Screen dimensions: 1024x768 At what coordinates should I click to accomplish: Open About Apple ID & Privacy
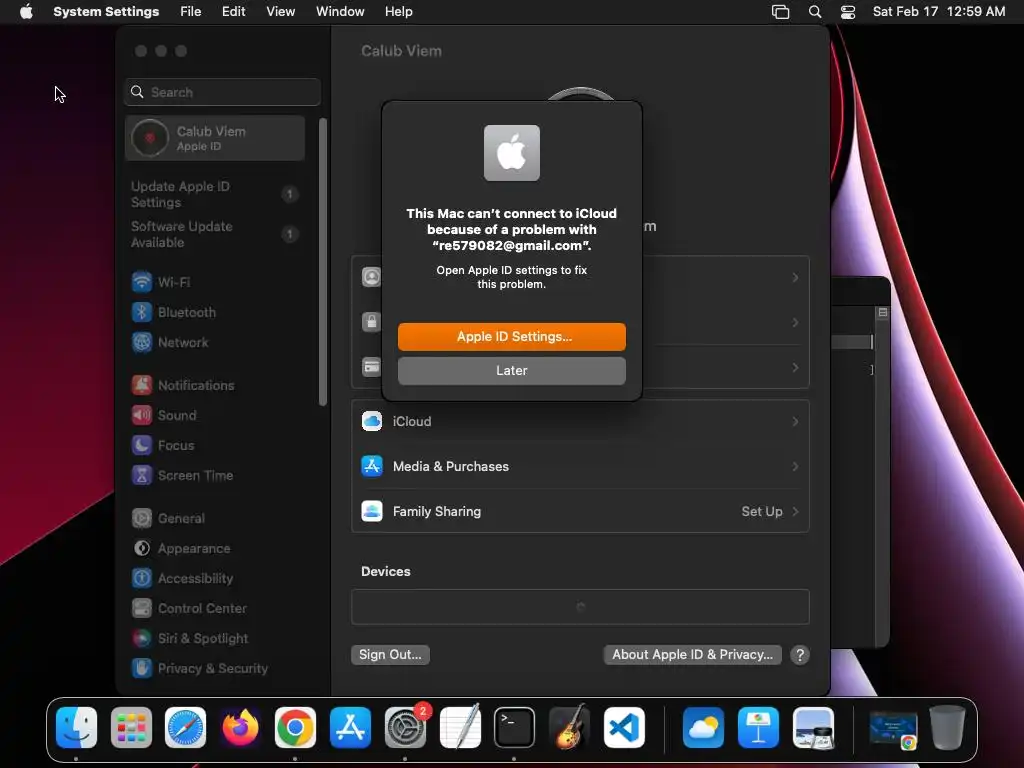pos(692,654)
